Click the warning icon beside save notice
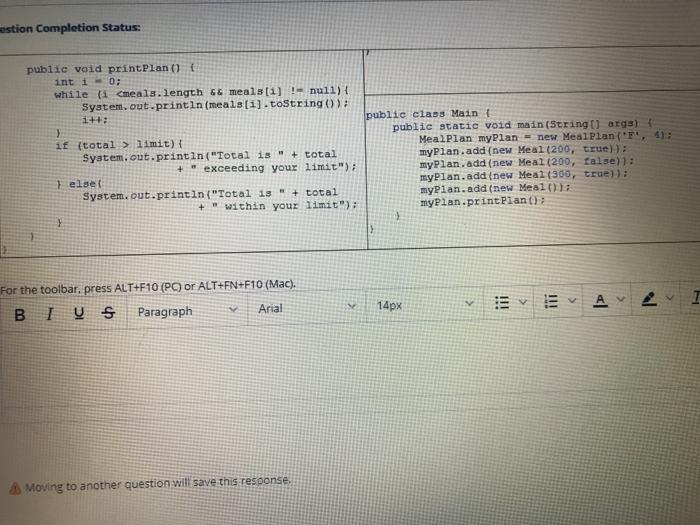The height and width of the screenshot is (525, 700). pos(15,488)
